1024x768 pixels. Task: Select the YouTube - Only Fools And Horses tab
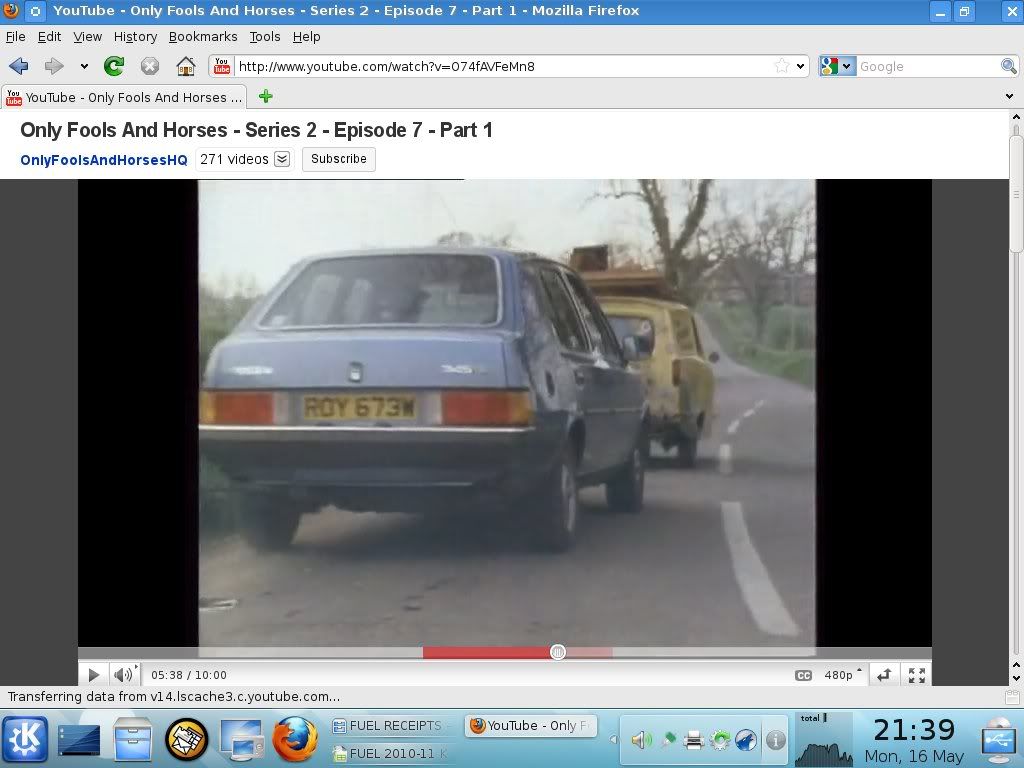[124, 97]
